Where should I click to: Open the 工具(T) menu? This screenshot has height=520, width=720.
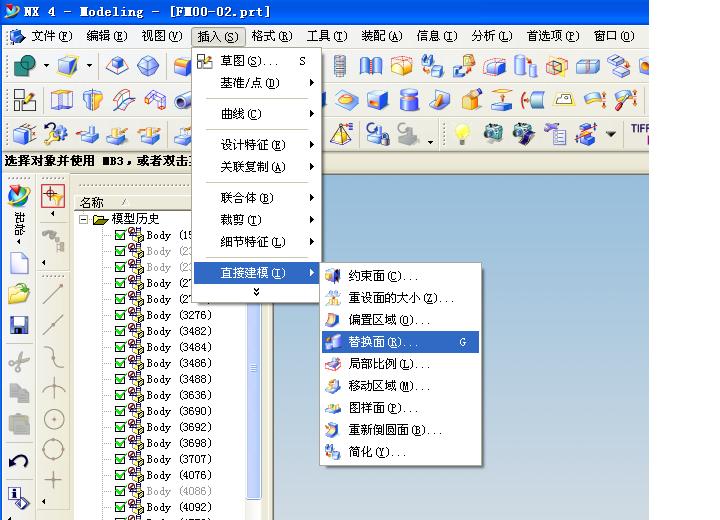tap(327, 36)
